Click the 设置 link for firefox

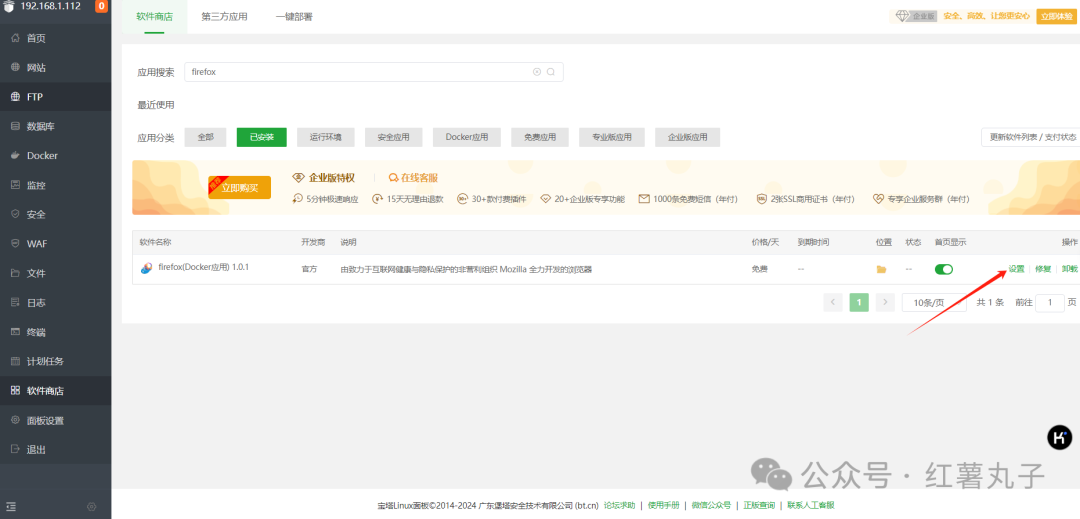1016,269
